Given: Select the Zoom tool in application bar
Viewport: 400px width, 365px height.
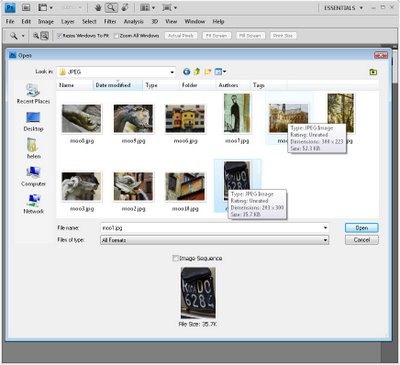Looking at the screenshot, I should coord(111,8).
